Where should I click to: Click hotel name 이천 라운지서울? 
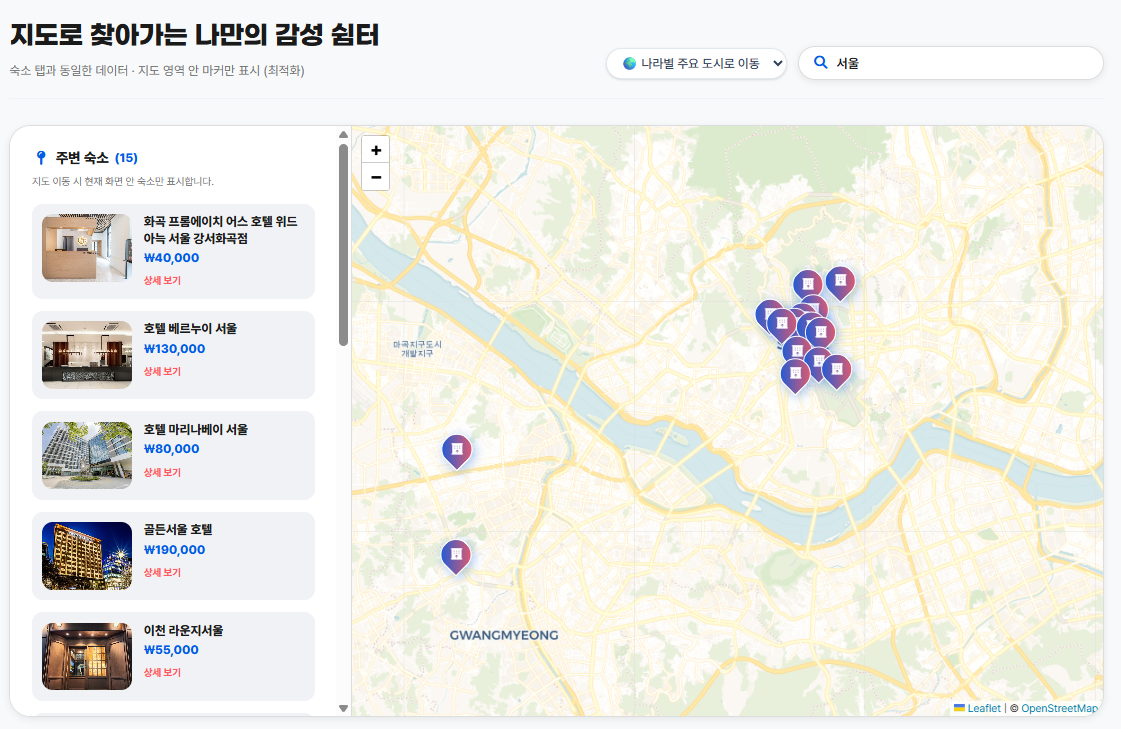(x=183, y=630)
